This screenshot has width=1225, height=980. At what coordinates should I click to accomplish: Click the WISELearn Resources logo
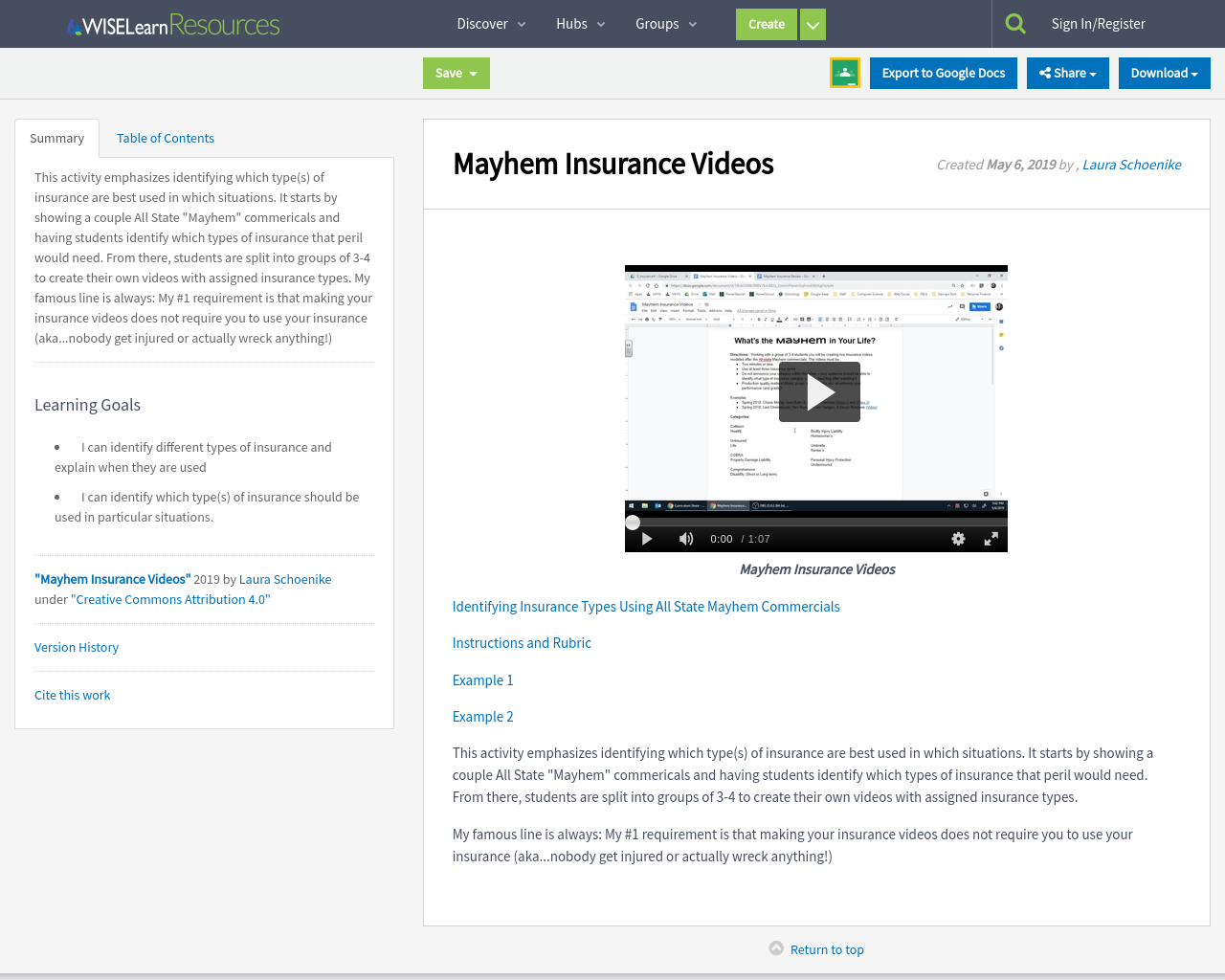[172, 25]
